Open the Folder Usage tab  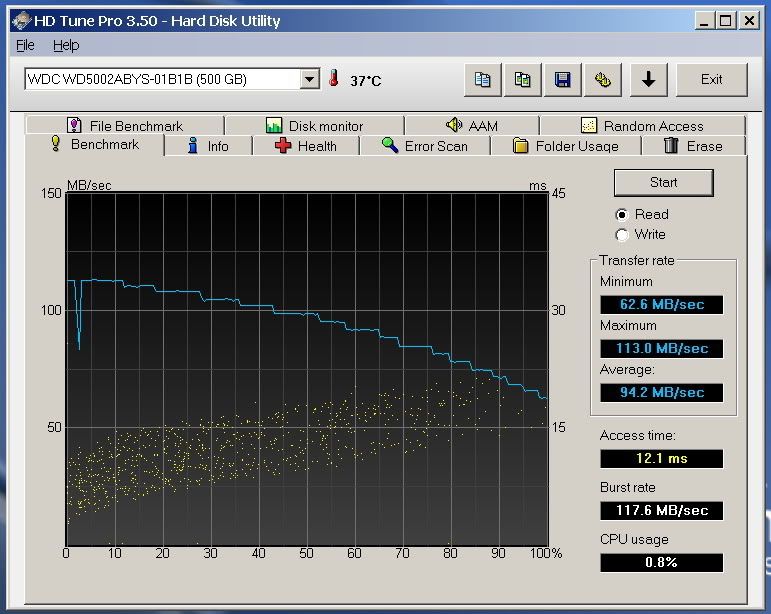pyautogui.click(x=565, y=146)
